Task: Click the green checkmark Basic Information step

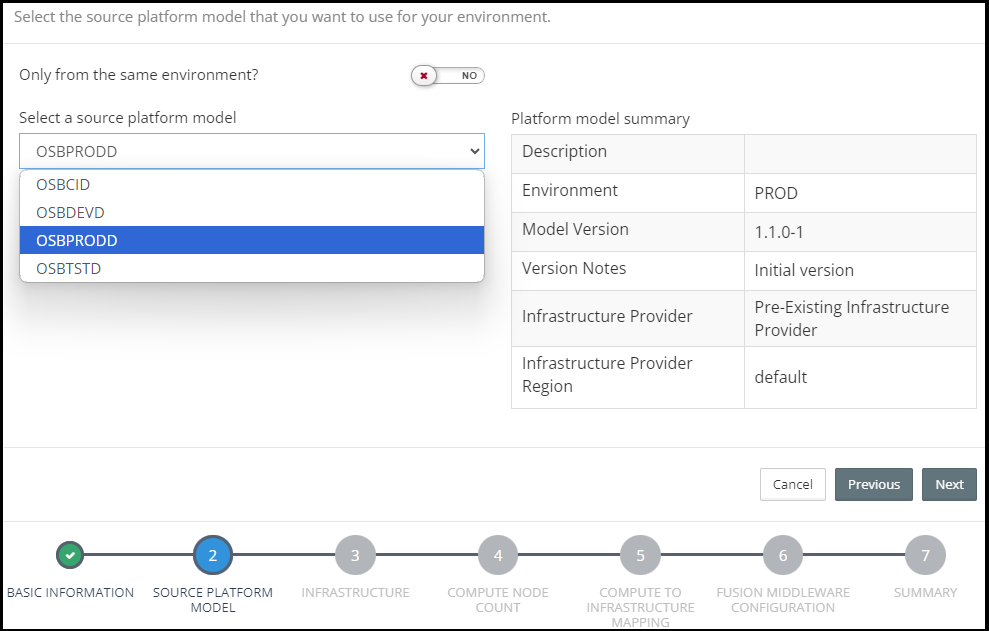Action: [x=70, y=555]
